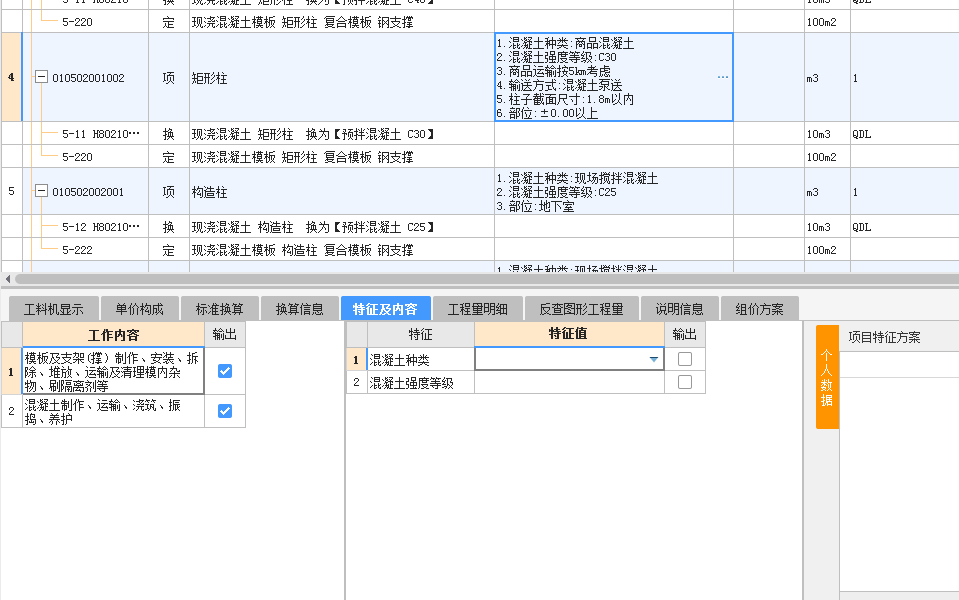Open the 反查图形工程量 tab

click(582, 309)
